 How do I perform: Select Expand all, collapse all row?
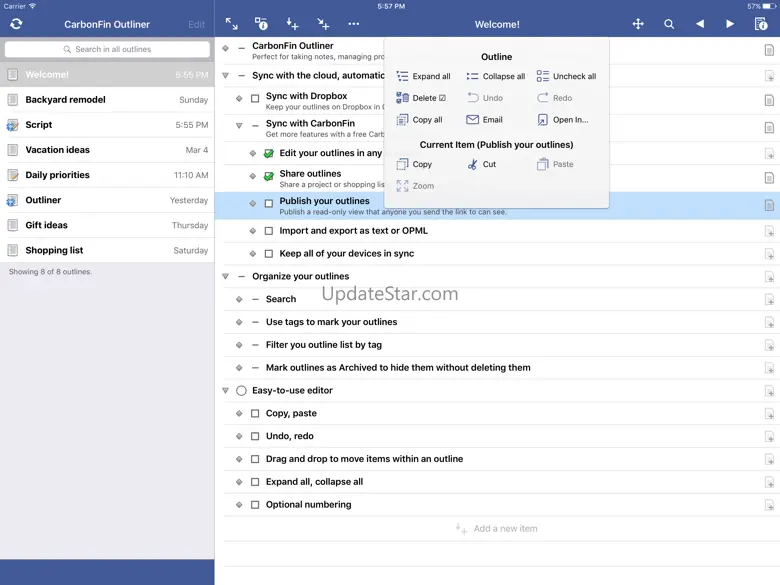pos(497,482)
